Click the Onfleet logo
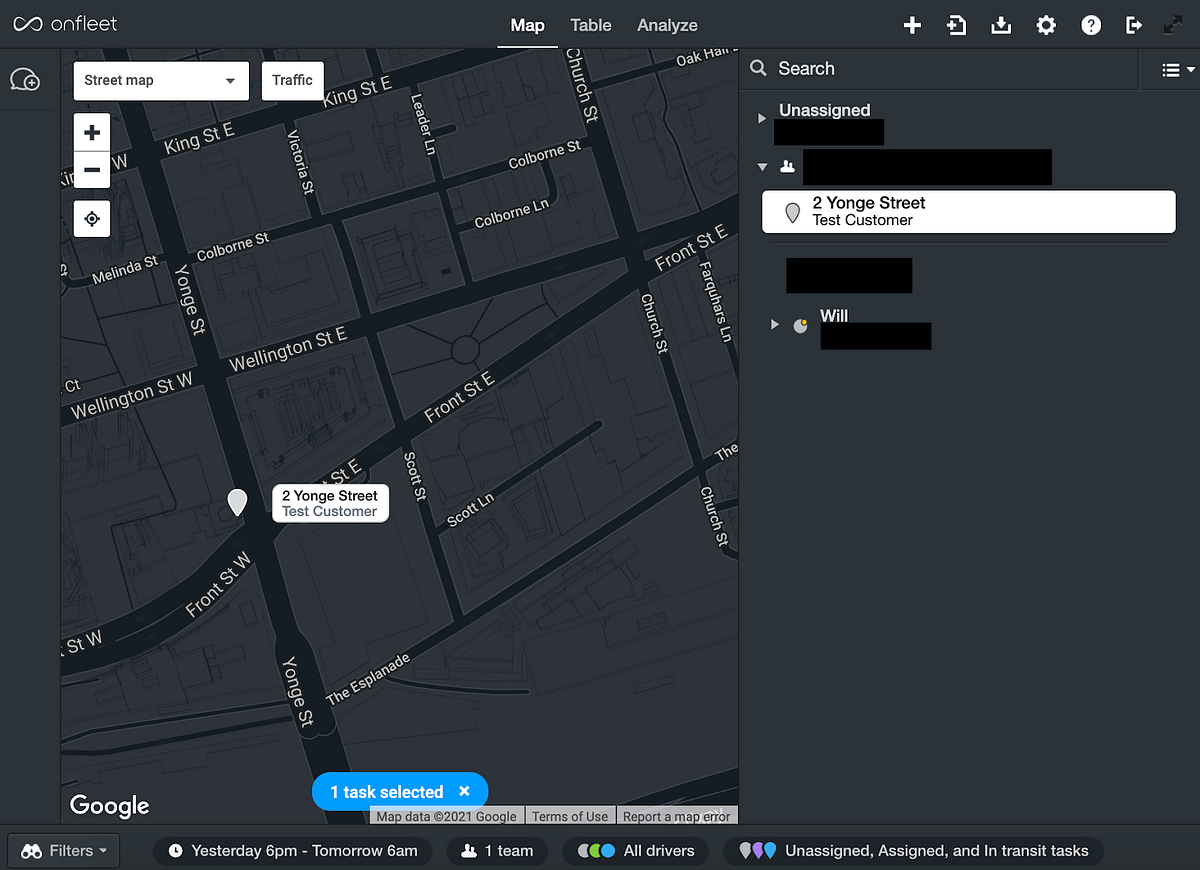 (64, 24)
